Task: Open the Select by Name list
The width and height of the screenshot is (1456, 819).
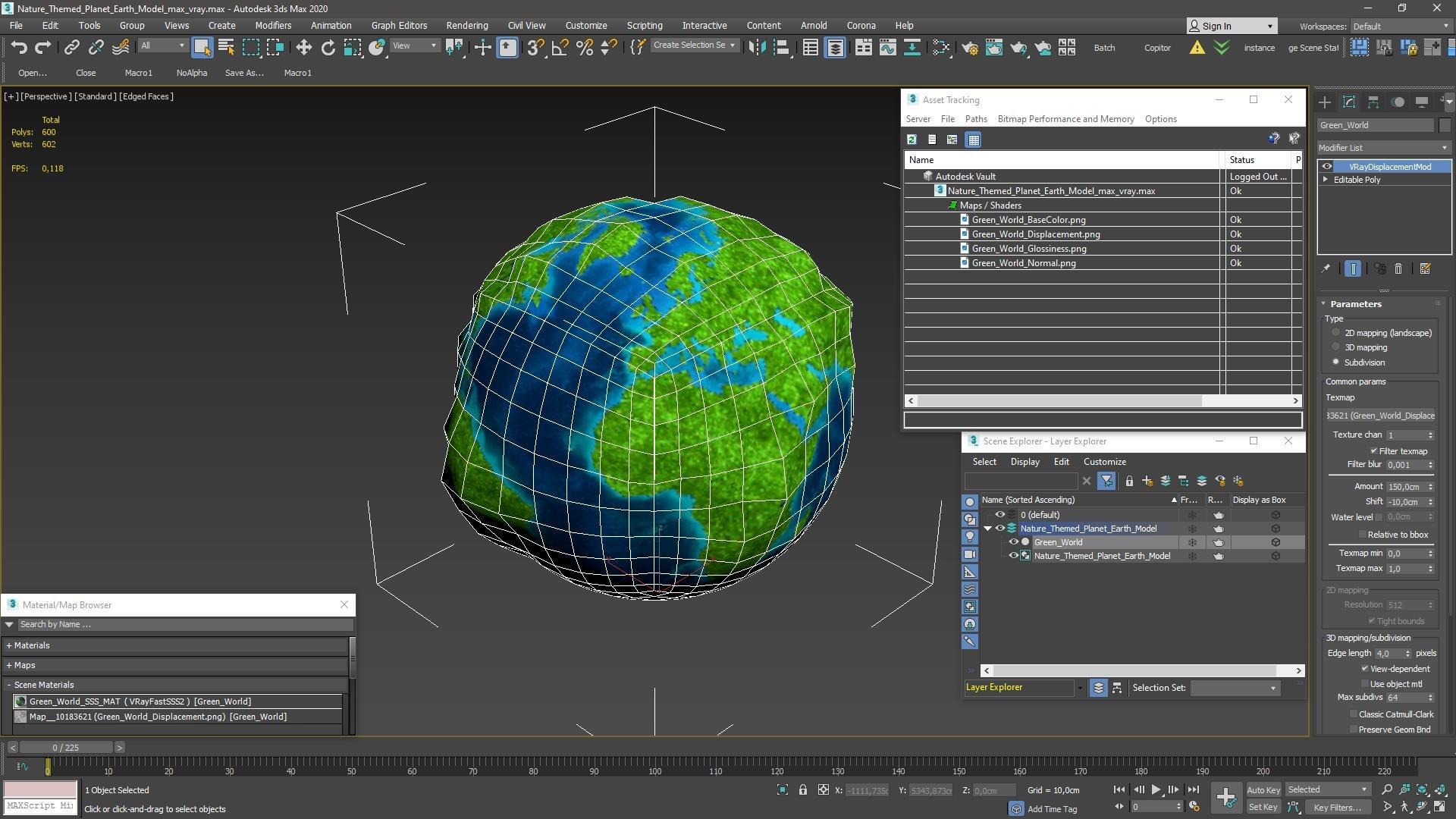Action: 226,48
